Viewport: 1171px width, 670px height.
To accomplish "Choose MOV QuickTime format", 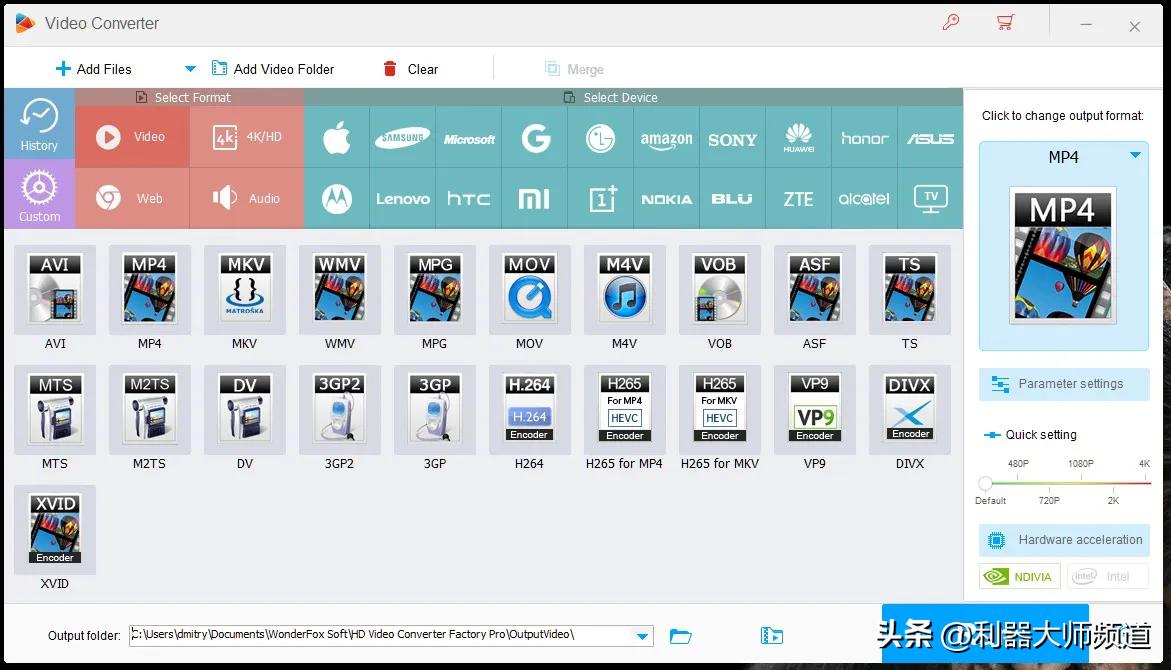I will pos(529,289).
